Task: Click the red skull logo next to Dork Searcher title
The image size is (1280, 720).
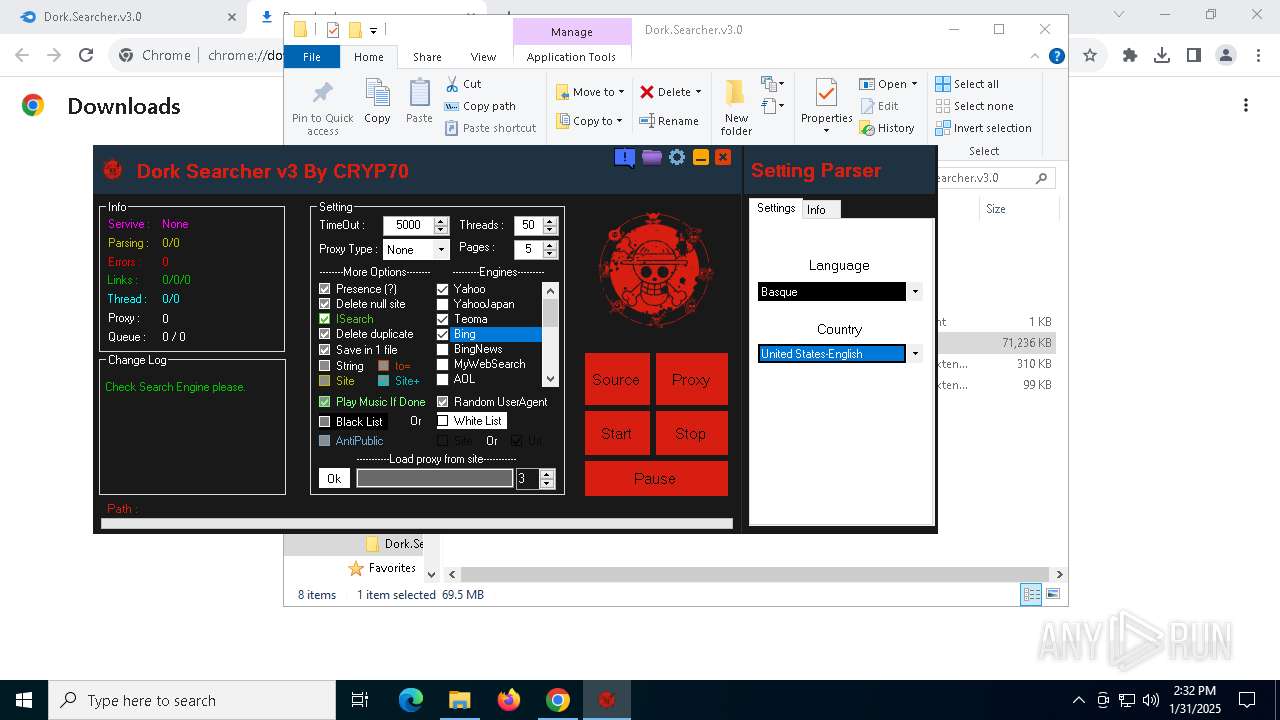Action: [113, 170]
